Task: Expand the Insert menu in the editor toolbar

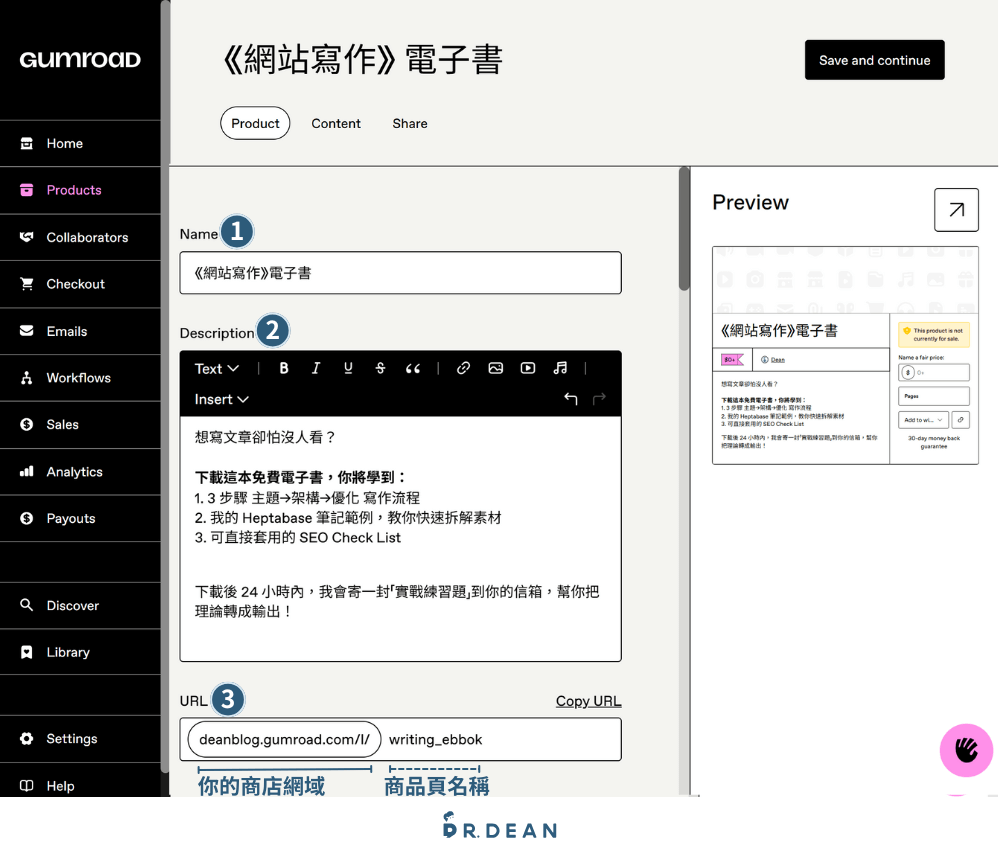Action: [x=220, y=399]
